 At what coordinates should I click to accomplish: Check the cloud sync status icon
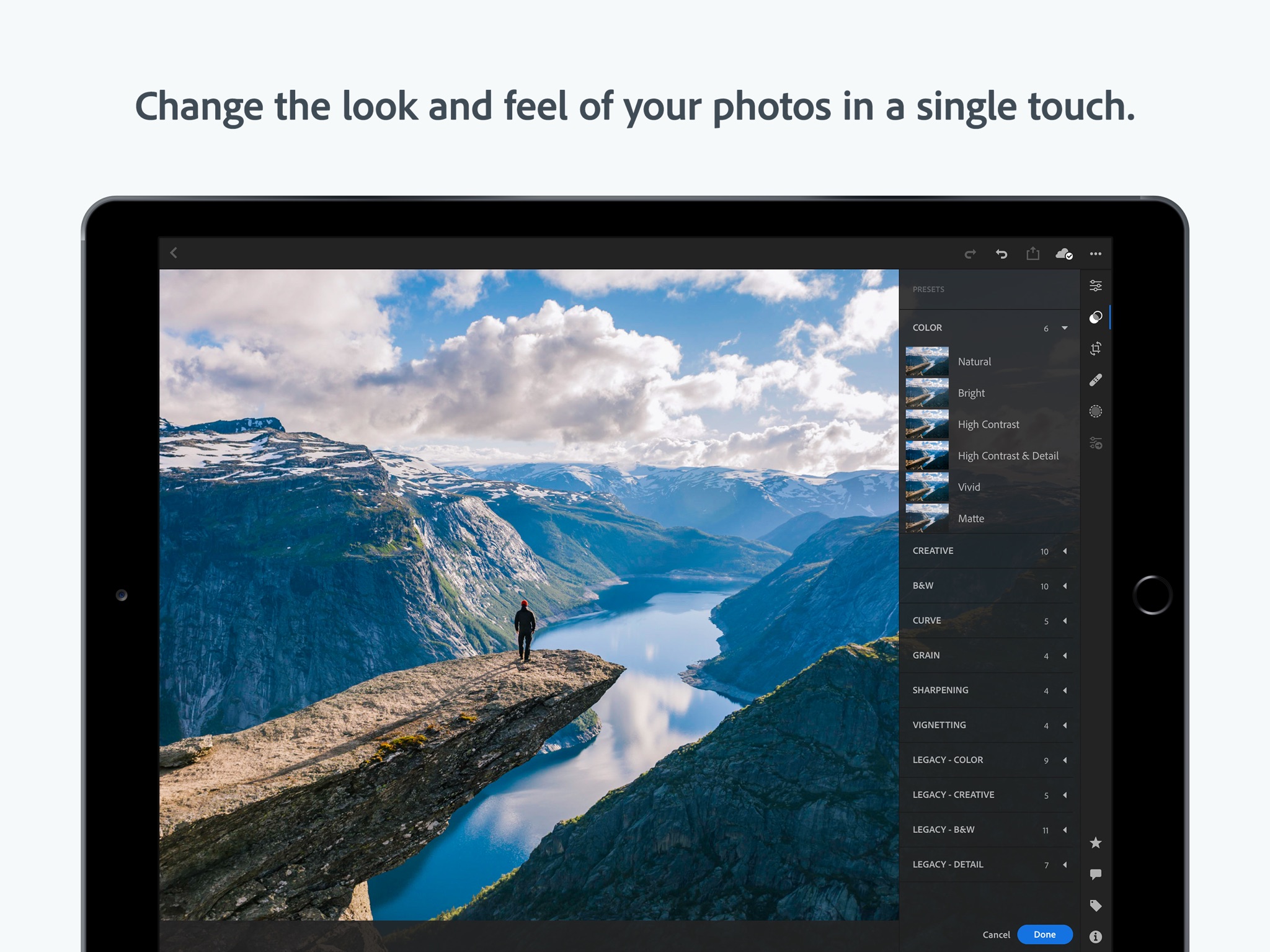click(1064, 254)
